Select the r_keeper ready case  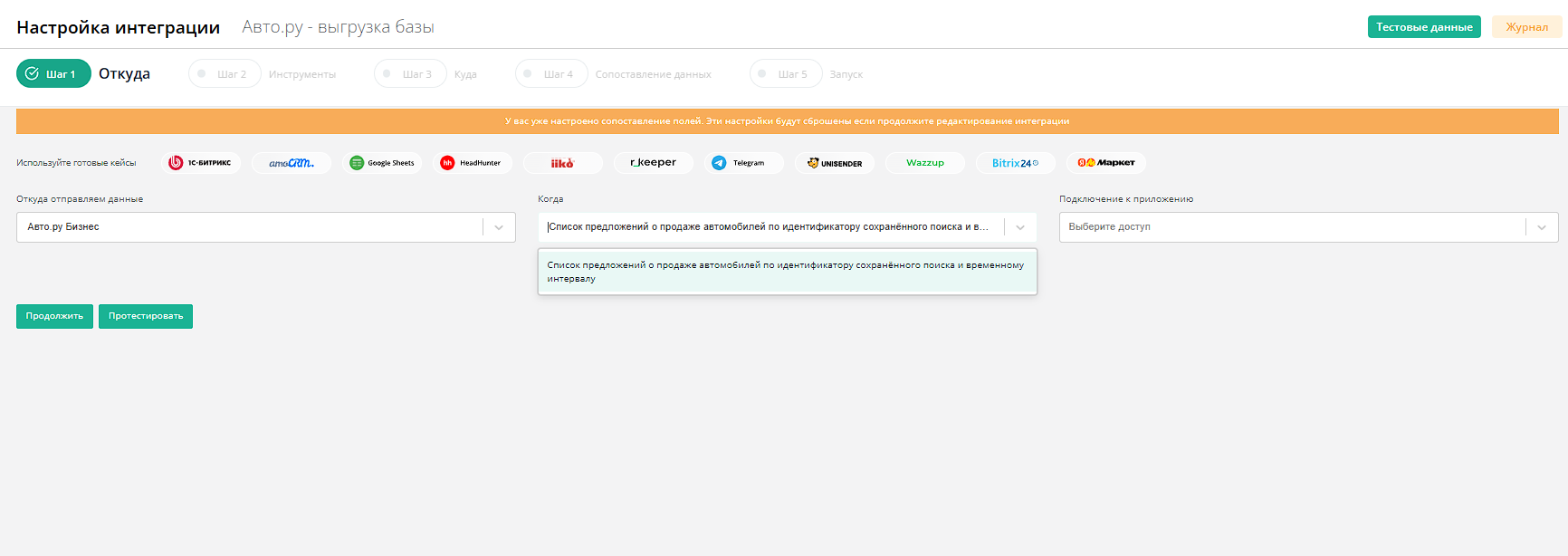pos(654,163)
